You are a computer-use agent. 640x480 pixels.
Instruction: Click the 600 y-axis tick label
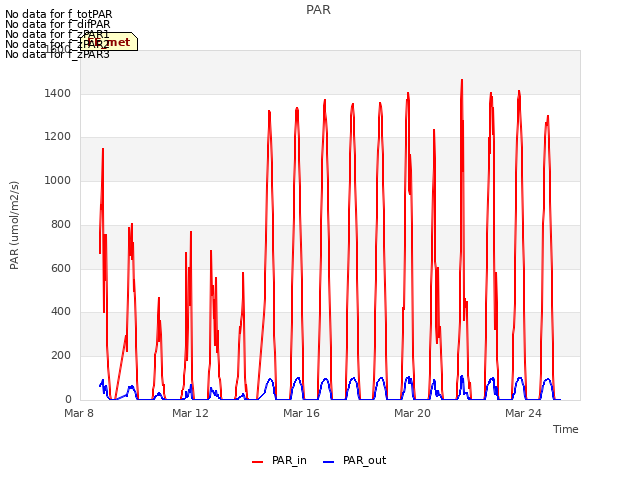[x=61, y=268]
